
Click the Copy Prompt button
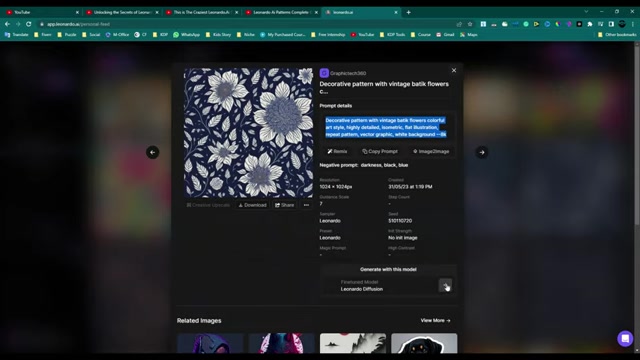pos(380,151)
